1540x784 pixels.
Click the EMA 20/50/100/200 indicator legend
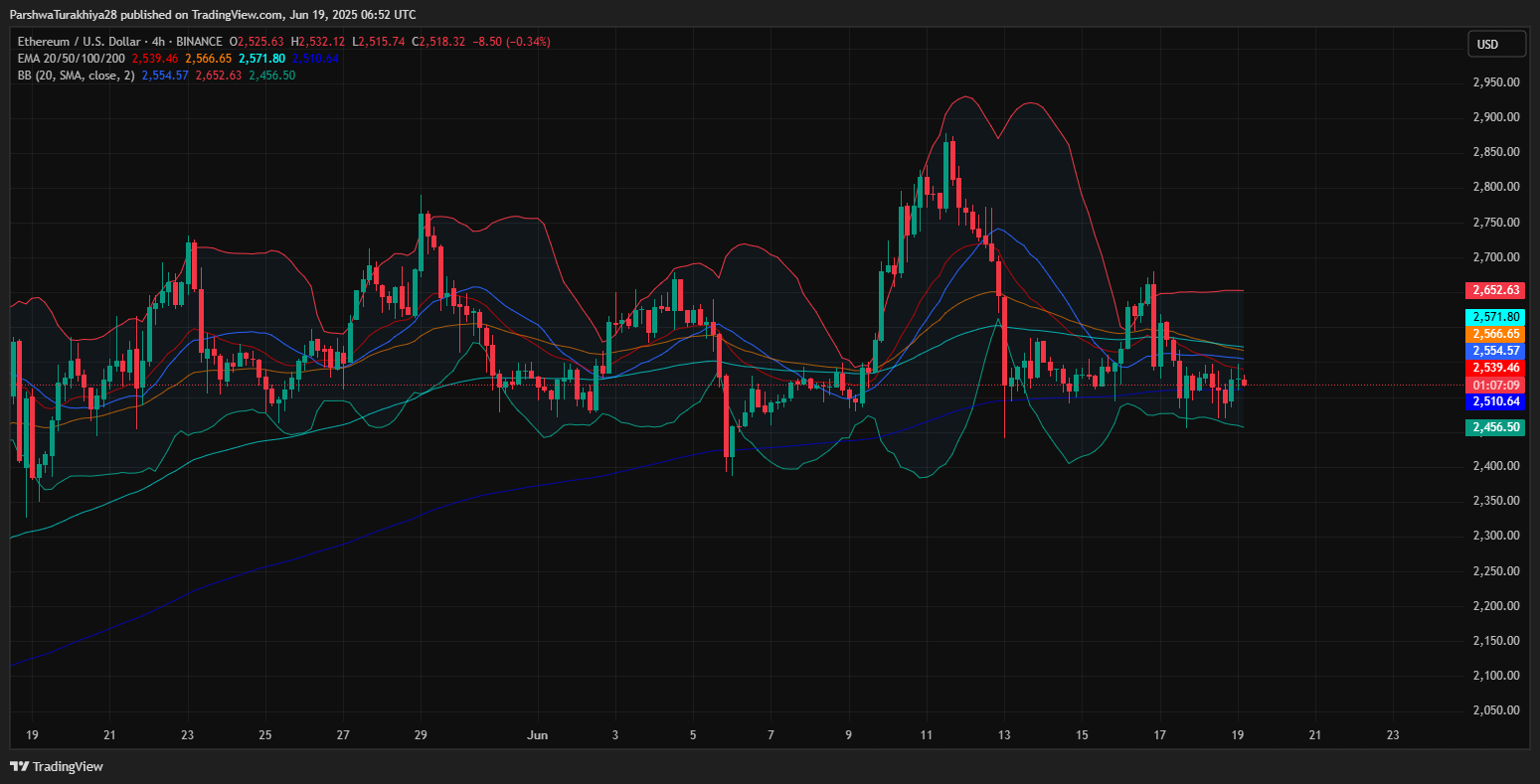(x=72, y=59)
